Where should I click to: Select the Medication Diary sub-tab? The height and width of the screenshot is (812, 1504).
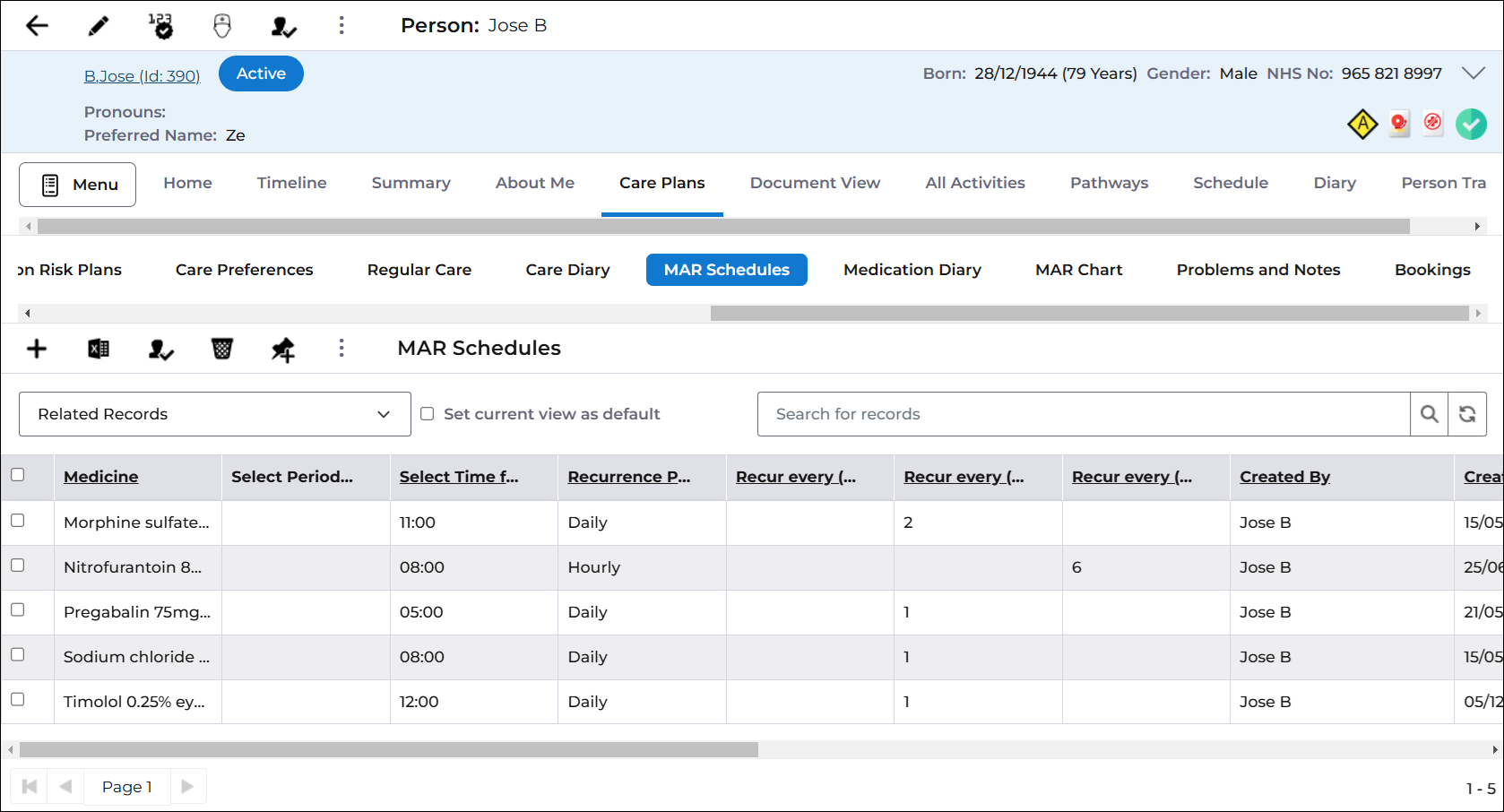click(x=912, y=270)
